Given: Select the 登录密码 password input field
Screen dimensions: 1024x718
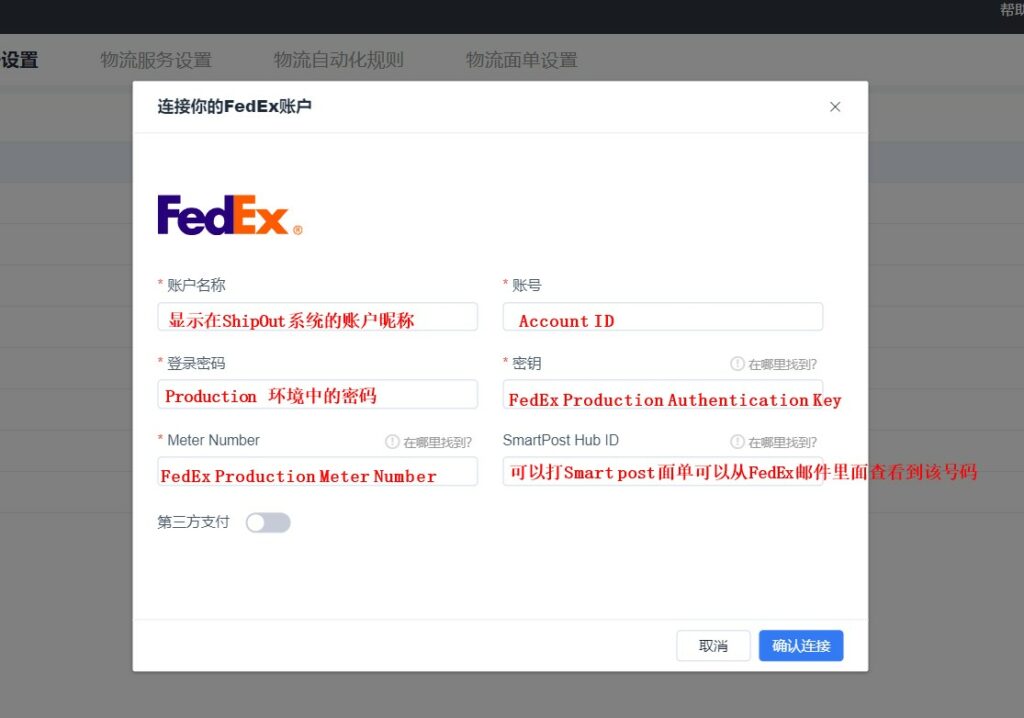Looking at the screenshot, I should 317,394.
